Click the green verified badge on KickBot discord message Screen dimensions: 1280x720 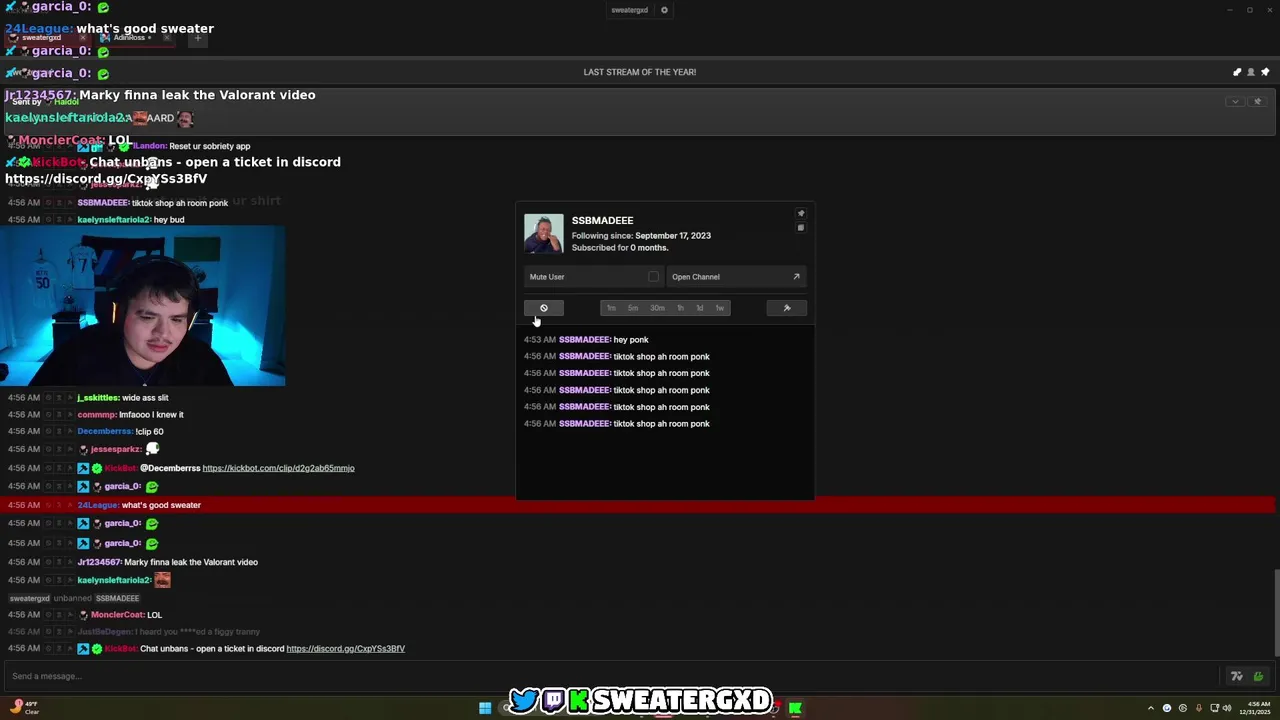point(97,649)
